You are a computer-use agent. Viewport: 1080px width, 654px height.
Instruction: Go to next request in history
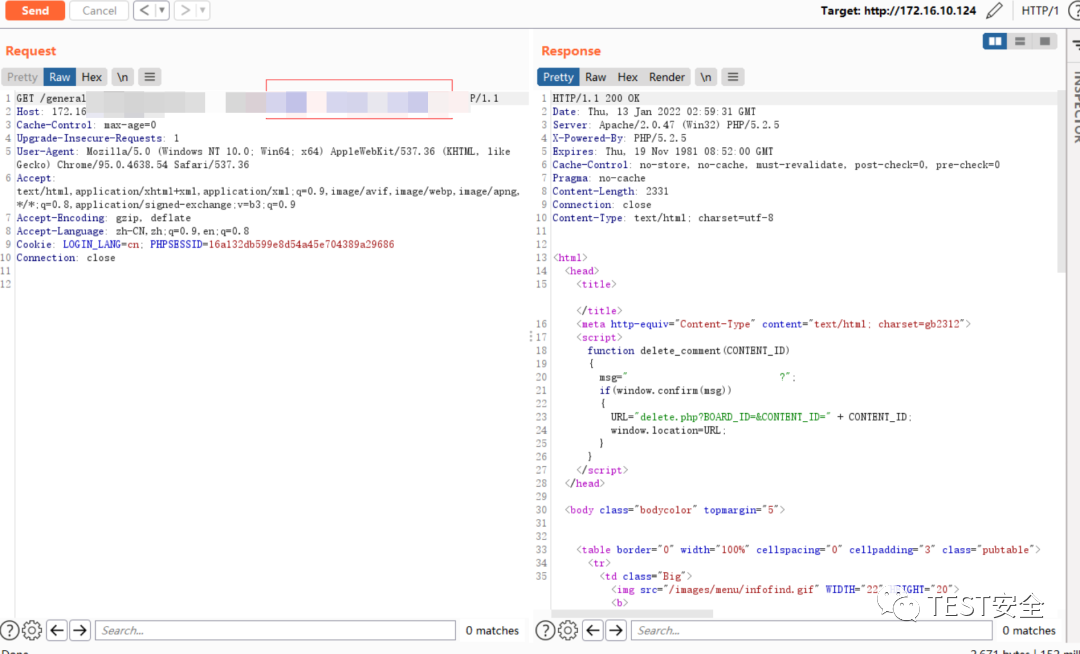[185, 10]
